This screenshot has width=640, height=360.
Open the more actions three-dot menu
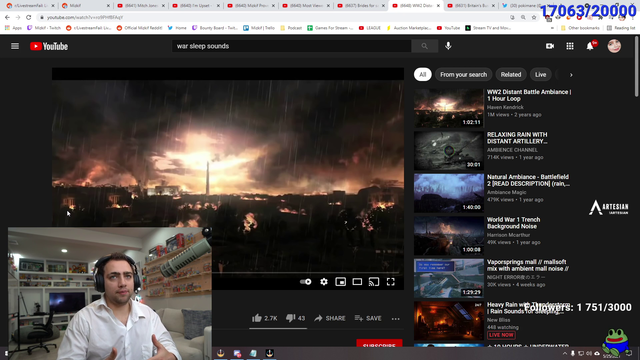click(x=396, y=318)
